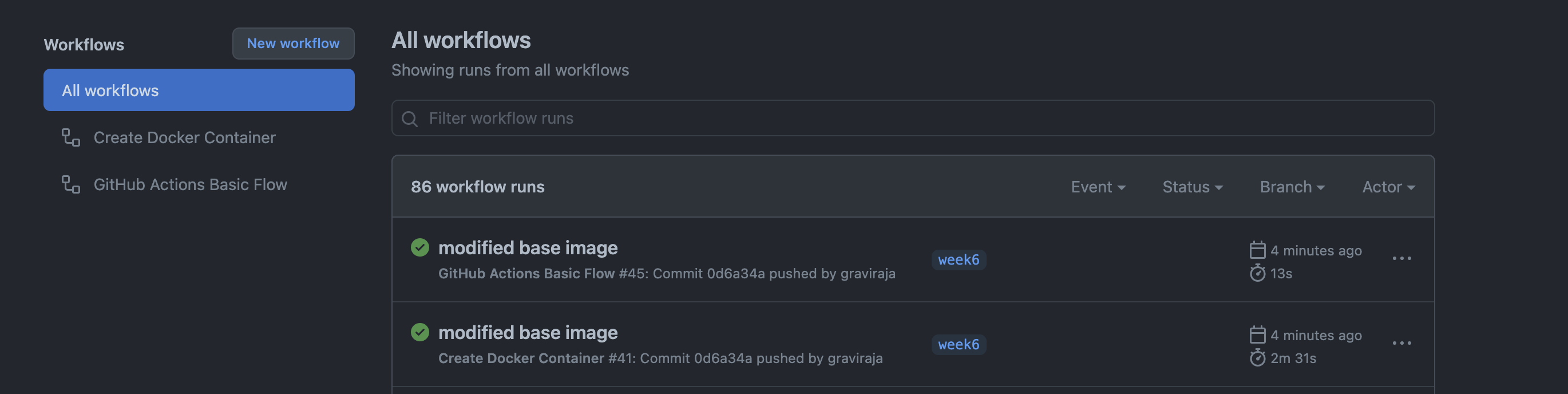
Task: Open the three-dot menu for run #45
Action: (1401, 259)
